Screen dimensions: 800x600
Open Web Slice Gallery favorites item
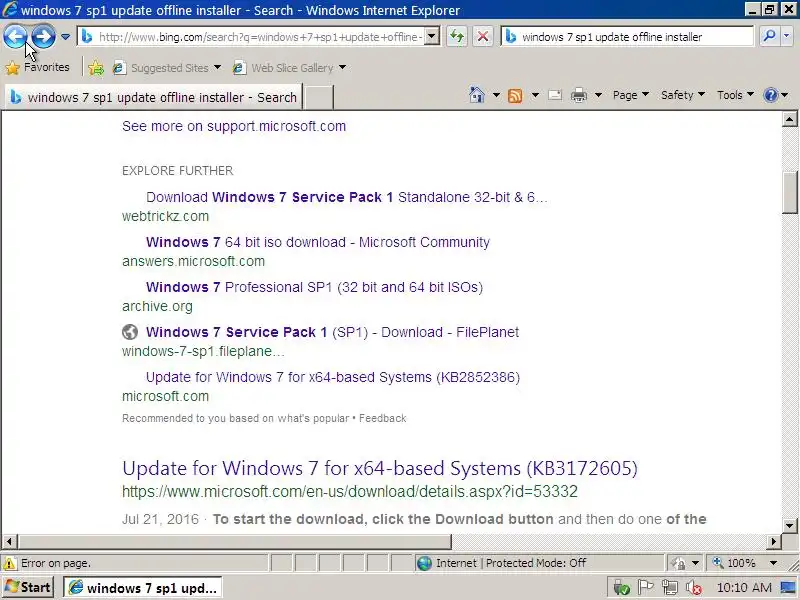click(x=289, y=68)
